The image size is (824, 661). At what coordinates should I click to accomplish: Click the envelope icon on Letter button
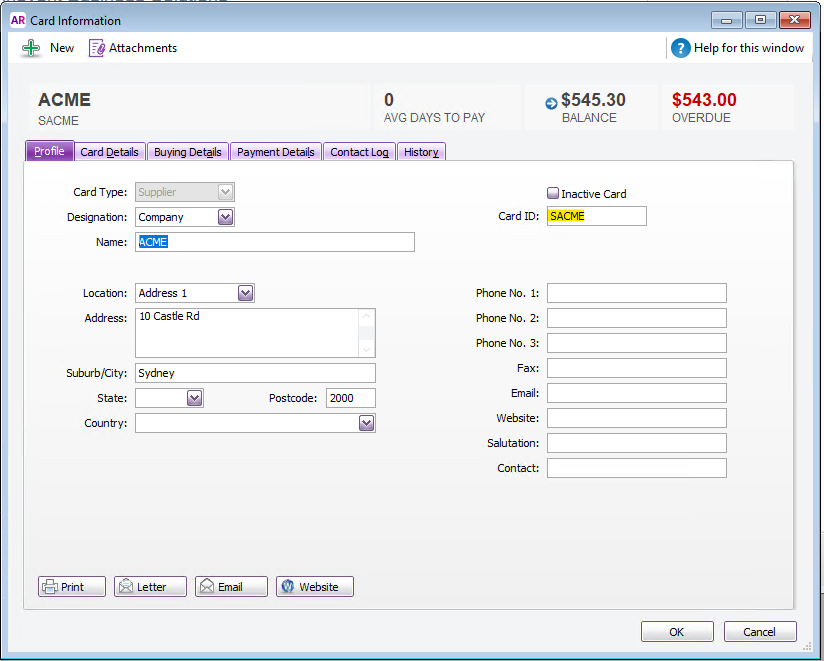click(x=126, y=586)
